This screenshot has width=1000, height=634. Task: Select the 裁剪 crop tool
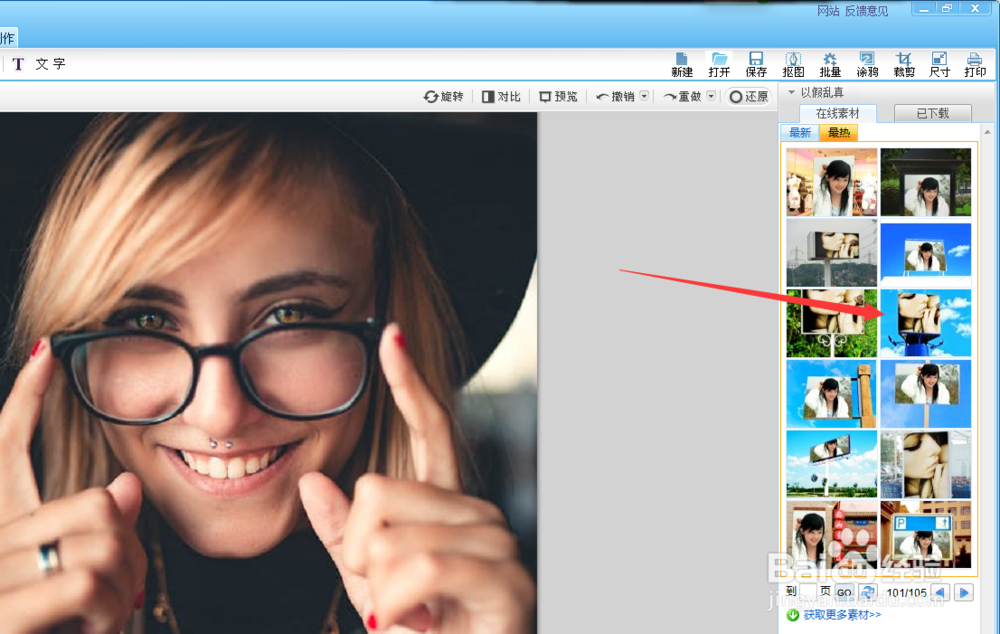(904, 64)
